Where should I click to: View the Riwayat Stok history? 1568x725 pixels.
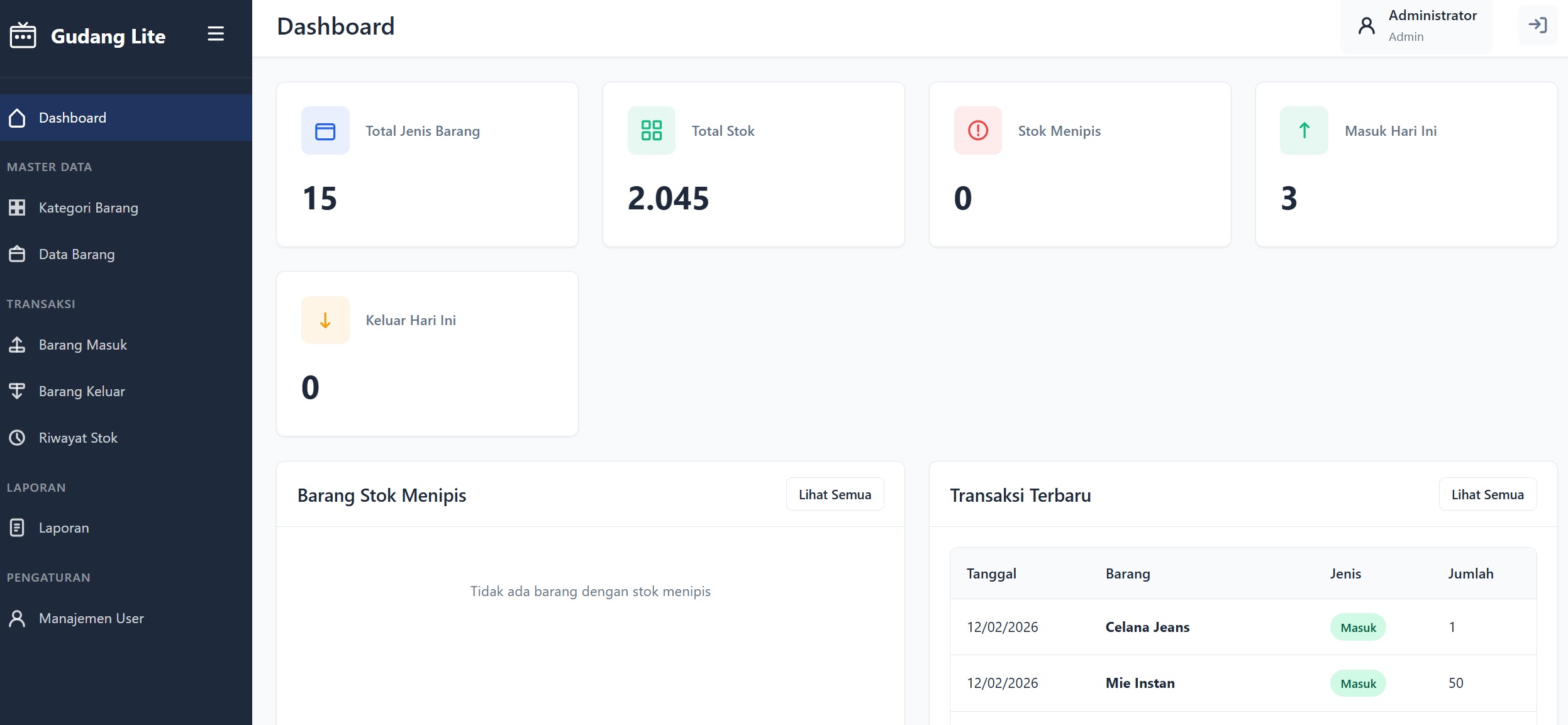click(x=78, y=438)
